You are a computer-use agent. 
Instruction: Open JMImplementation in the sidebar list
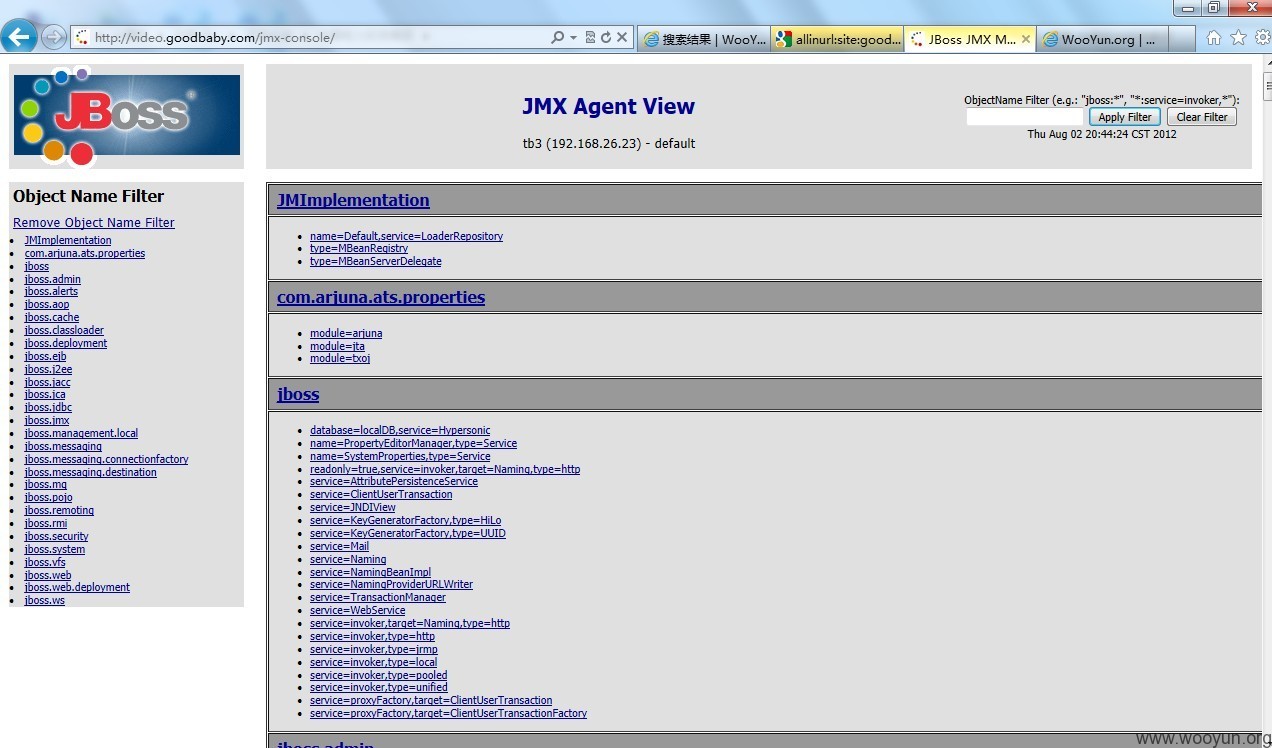point(68,240)
